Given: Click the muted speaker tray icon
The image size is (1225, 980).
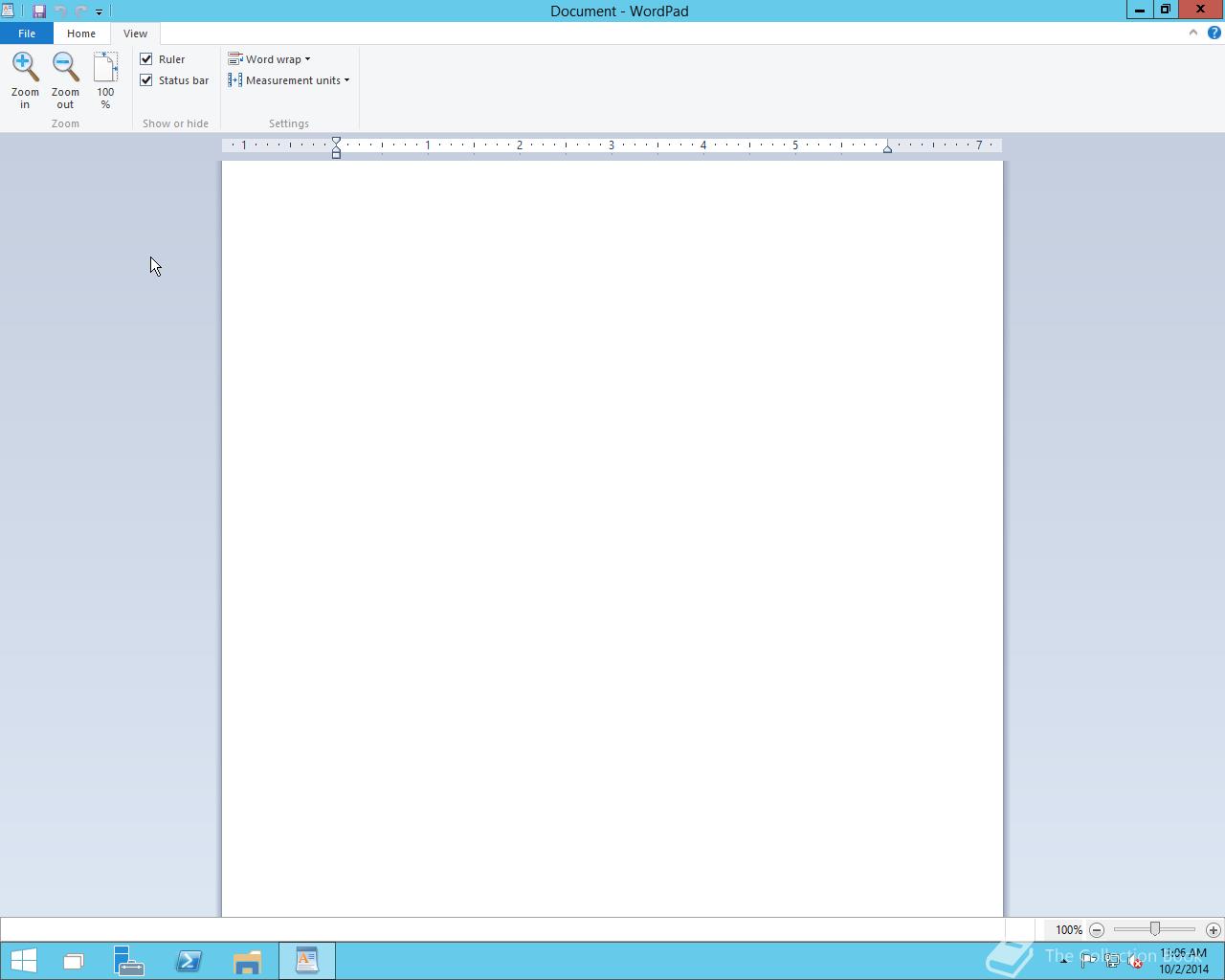Looking at the screenshot, I should tap(1135, 961).
